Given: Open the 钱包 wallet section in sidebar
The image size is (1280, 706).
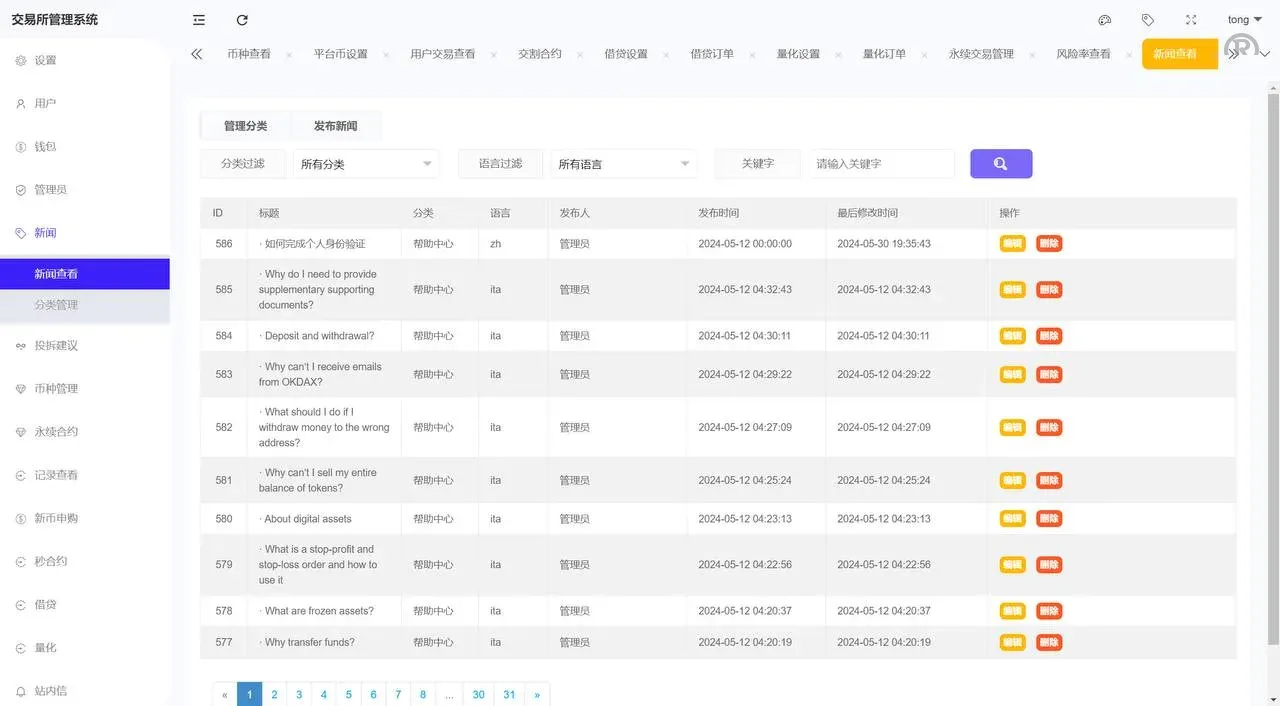Looking at the screenshot, I should [45, 146].
